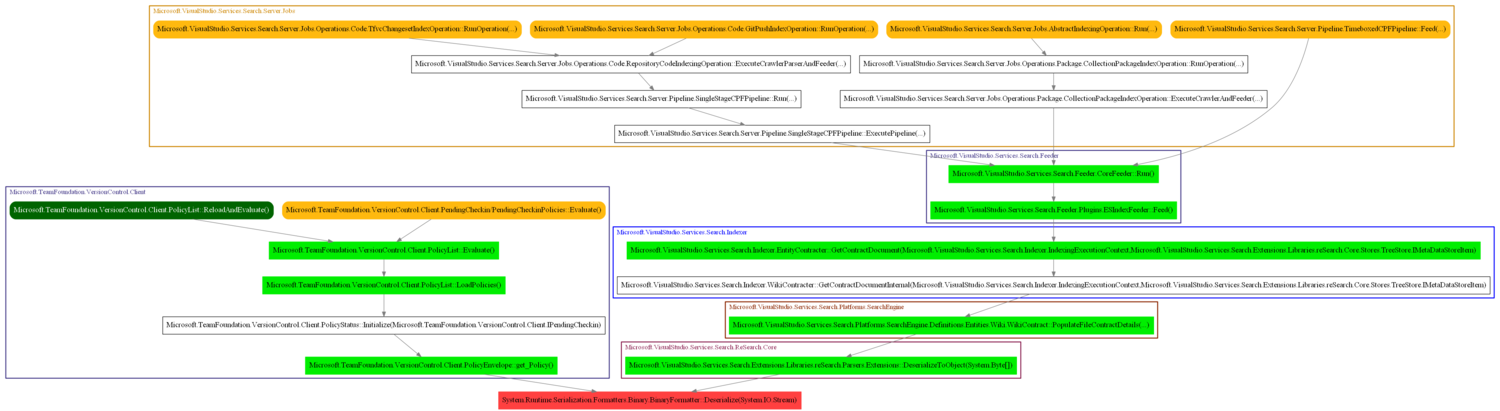This screenshot has height=411, width=1500.
Task: Select the PolicyStatus::Initialize node
Action: 384,325
